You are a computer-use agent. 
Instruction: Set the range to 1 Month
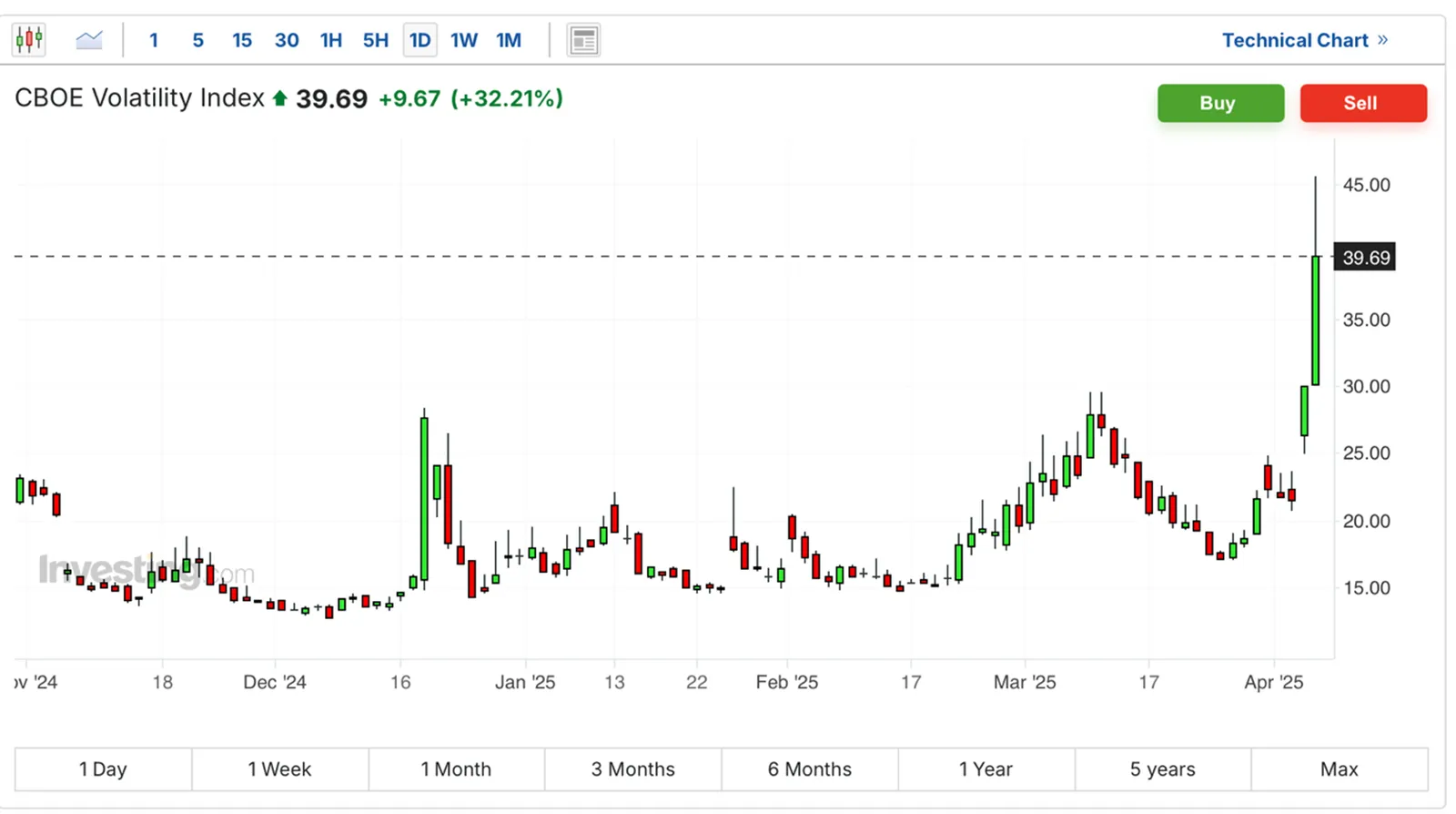(456, 769)
